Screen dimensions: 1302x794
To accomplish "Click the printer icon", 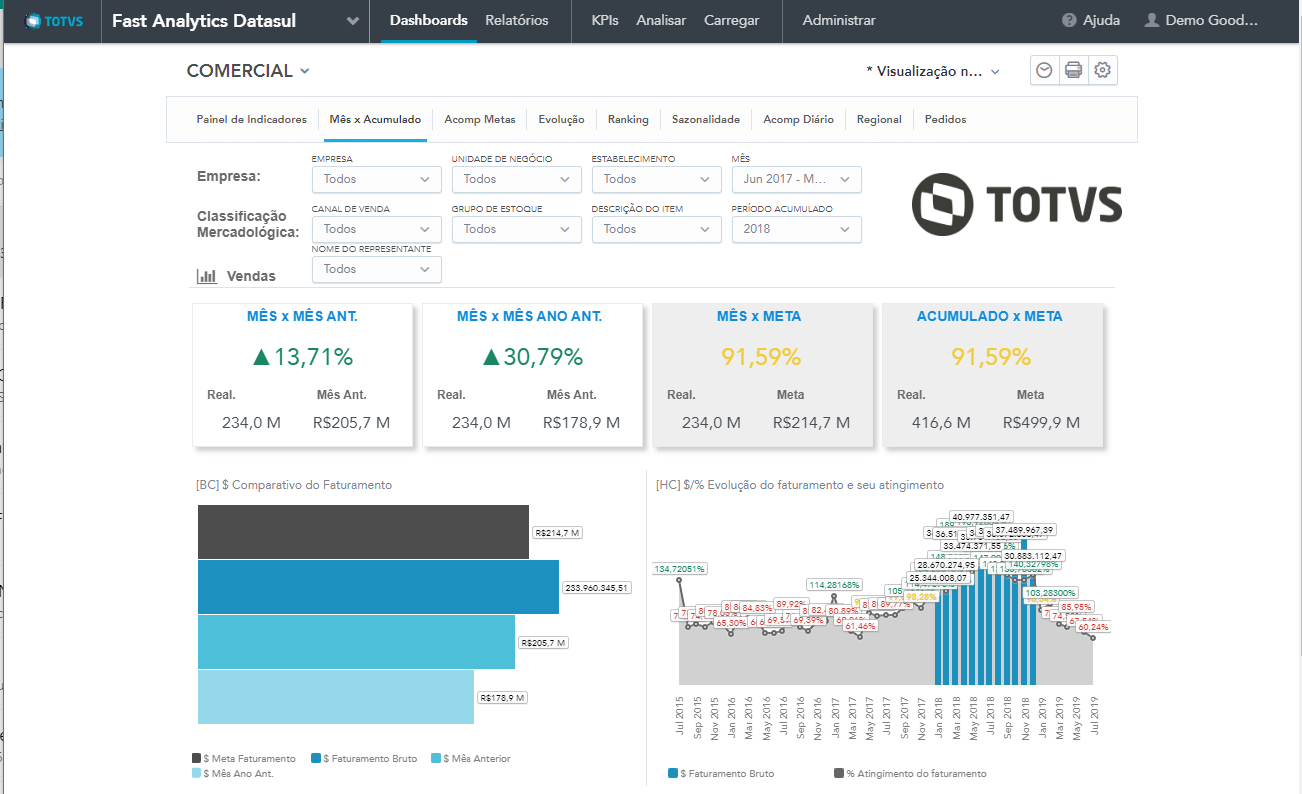I will tap(1073, 70).
